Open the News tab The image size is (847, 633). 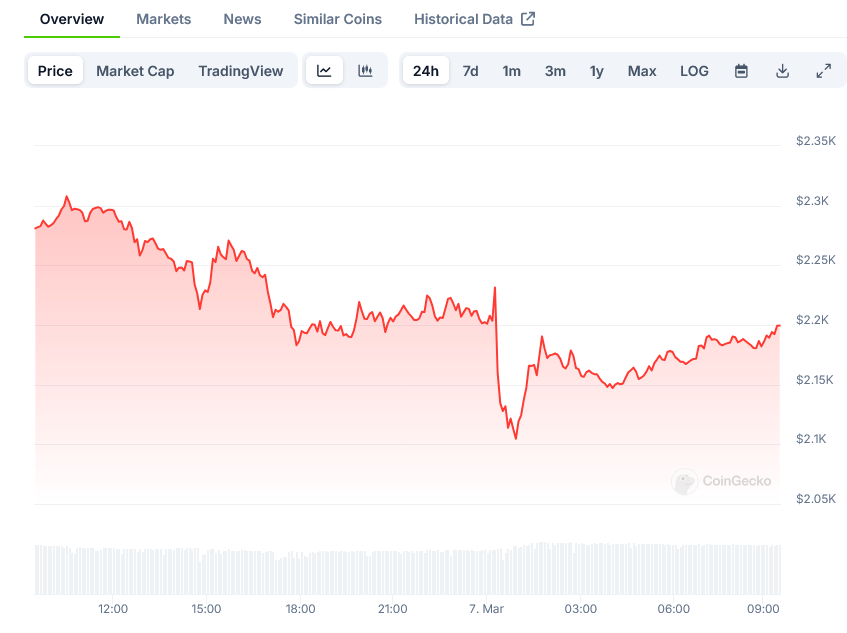coord(242,19)
